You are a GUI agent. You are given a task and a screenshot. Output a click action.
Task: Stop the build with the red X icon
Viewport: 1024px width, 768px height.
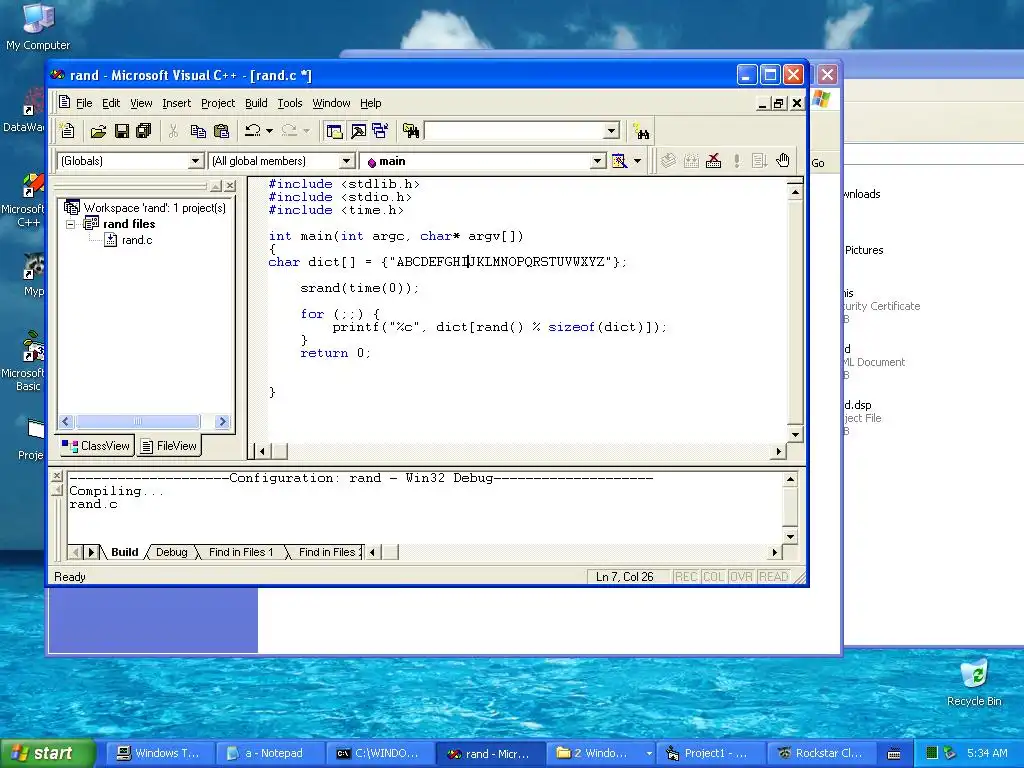(x=714, y=161)
